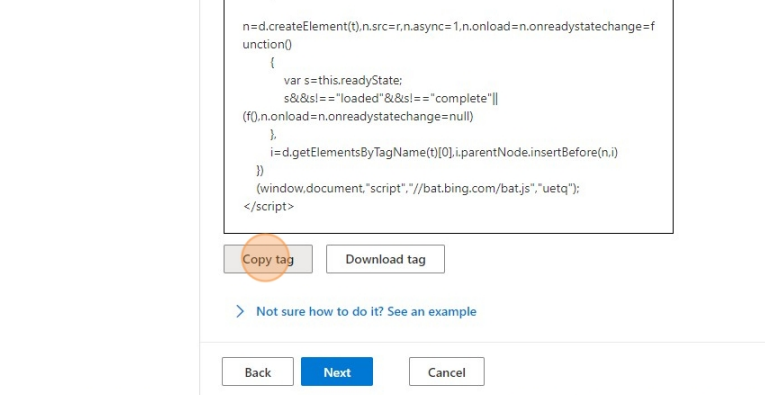Click the Download tag button
The image size is (765, 395).
pyautogui.click(x=385, y=259)
